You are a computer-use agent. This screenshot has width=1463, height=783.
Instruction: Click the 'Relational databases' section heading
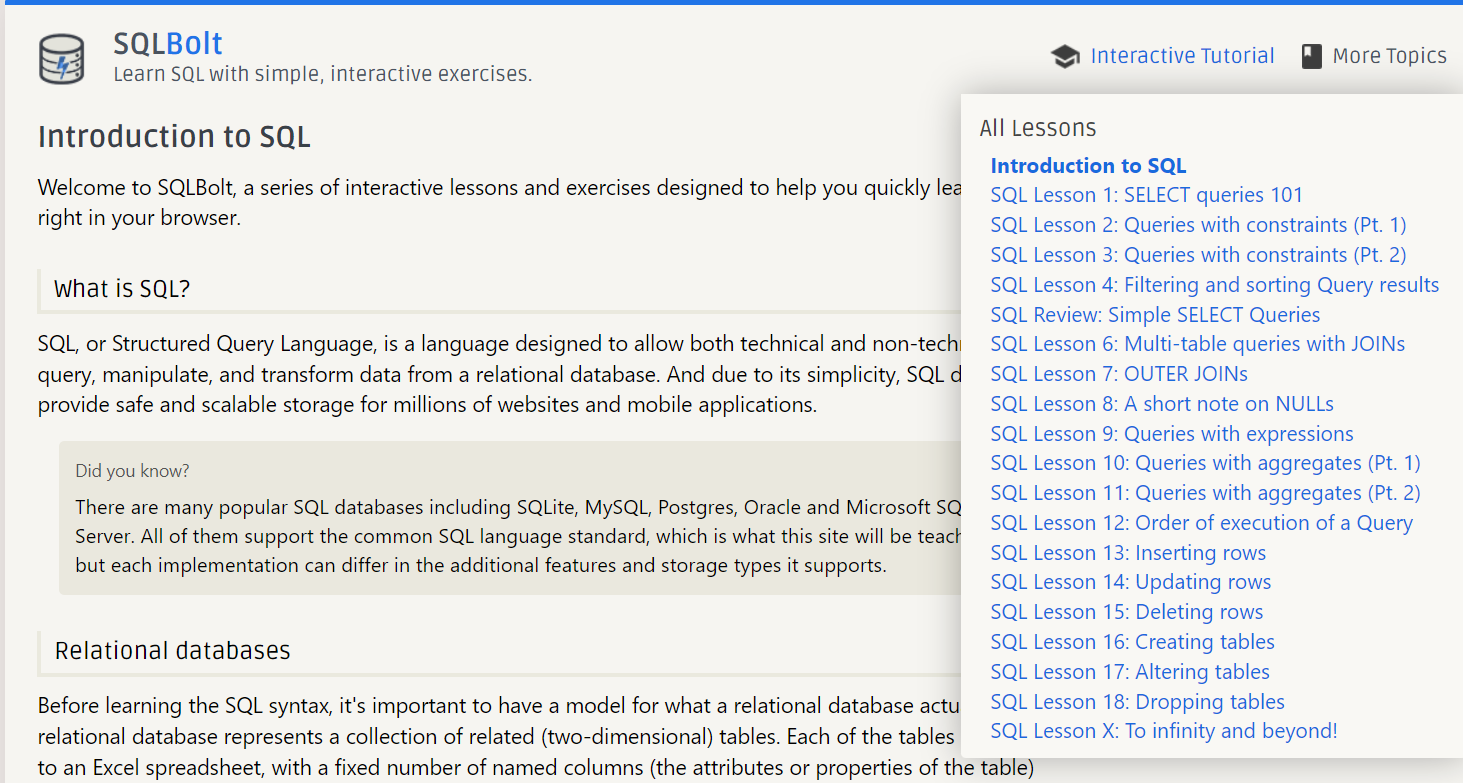(x=172, y=651)
